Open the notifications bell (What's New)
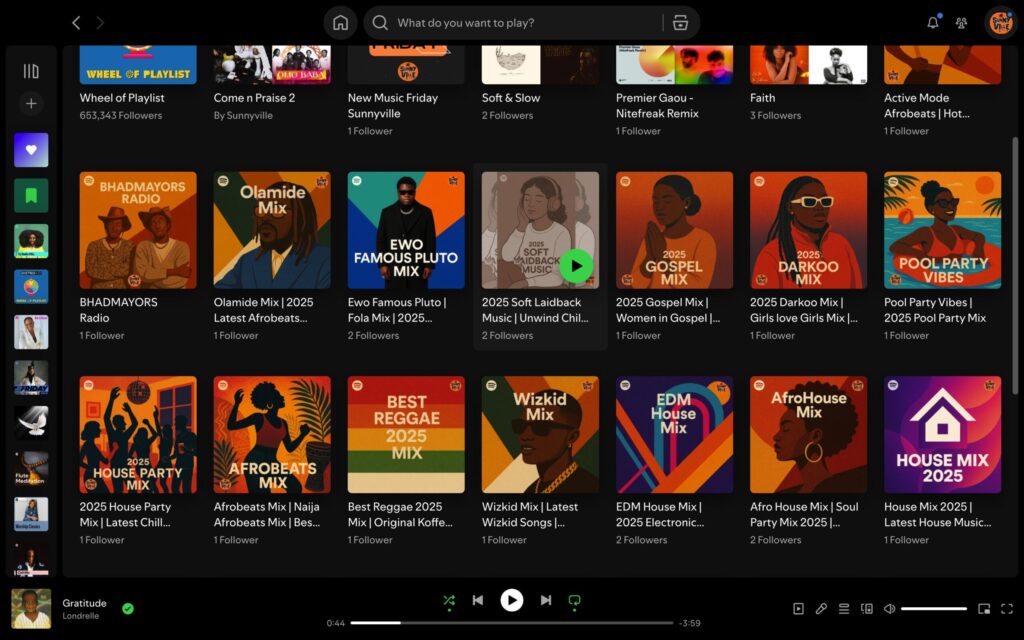Image resolution: width=1024 pixels, height=640 pixels. pyautogui.click(x=933, y=23)
